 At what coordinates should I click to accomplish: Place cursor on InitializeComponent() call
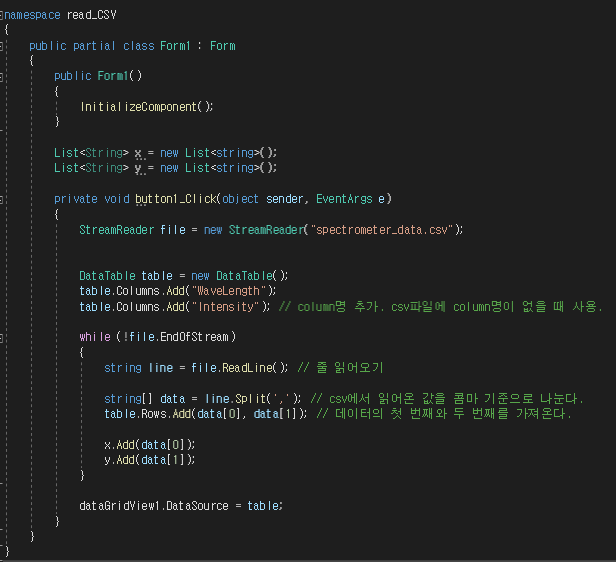147,107
